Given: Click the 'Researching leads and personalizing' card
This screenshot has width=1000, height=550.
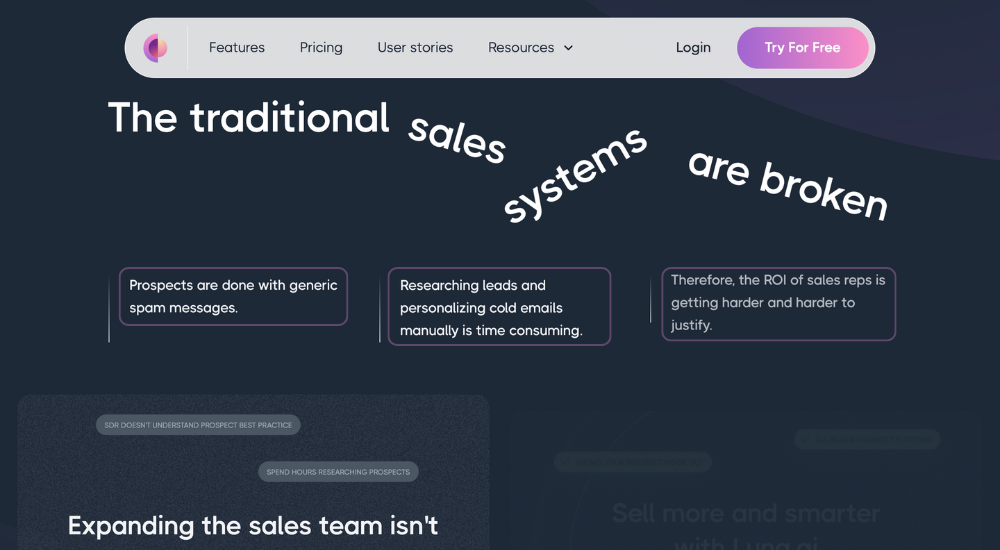Looking at the screenshot, I should tap(499, 306).
